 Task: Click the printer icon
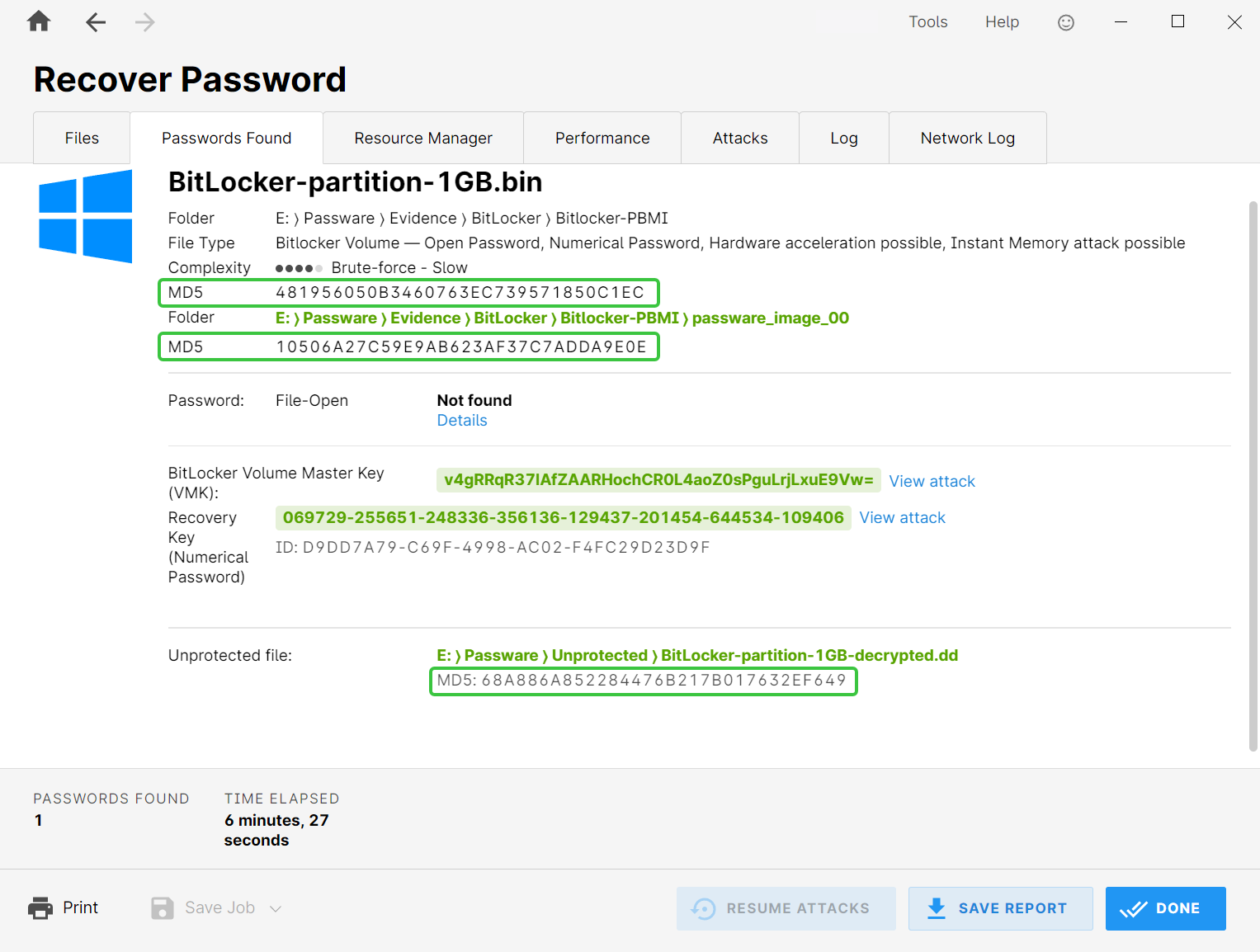pyautogui.click(x=40, y=908)
